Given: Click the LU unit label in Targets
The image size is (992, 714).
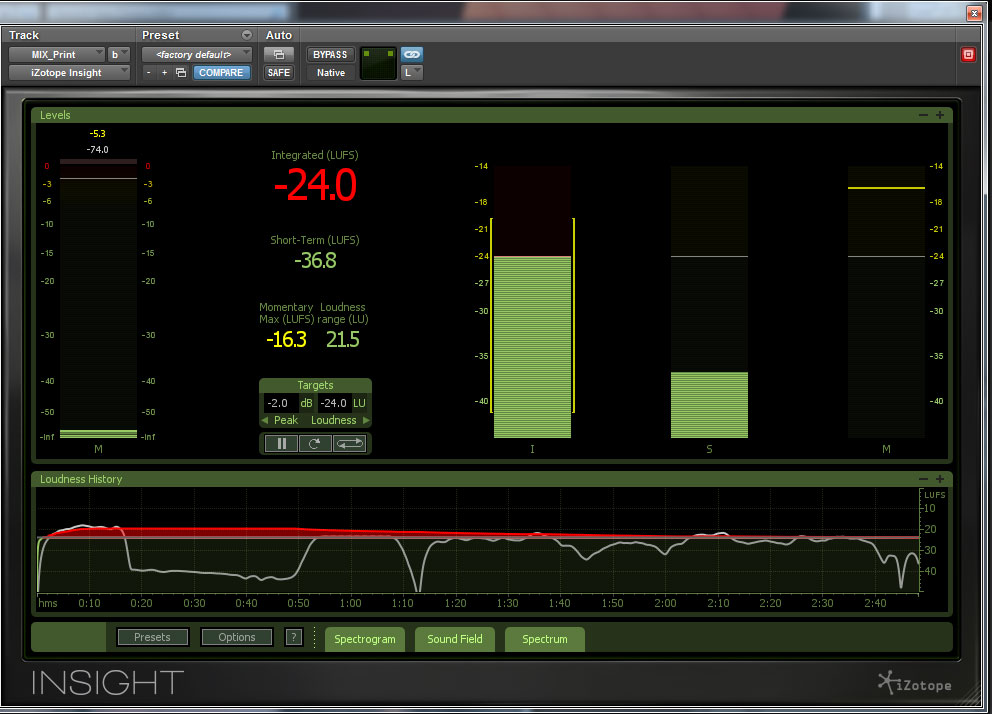Looking at the screenshot, I should click(359, 403).
